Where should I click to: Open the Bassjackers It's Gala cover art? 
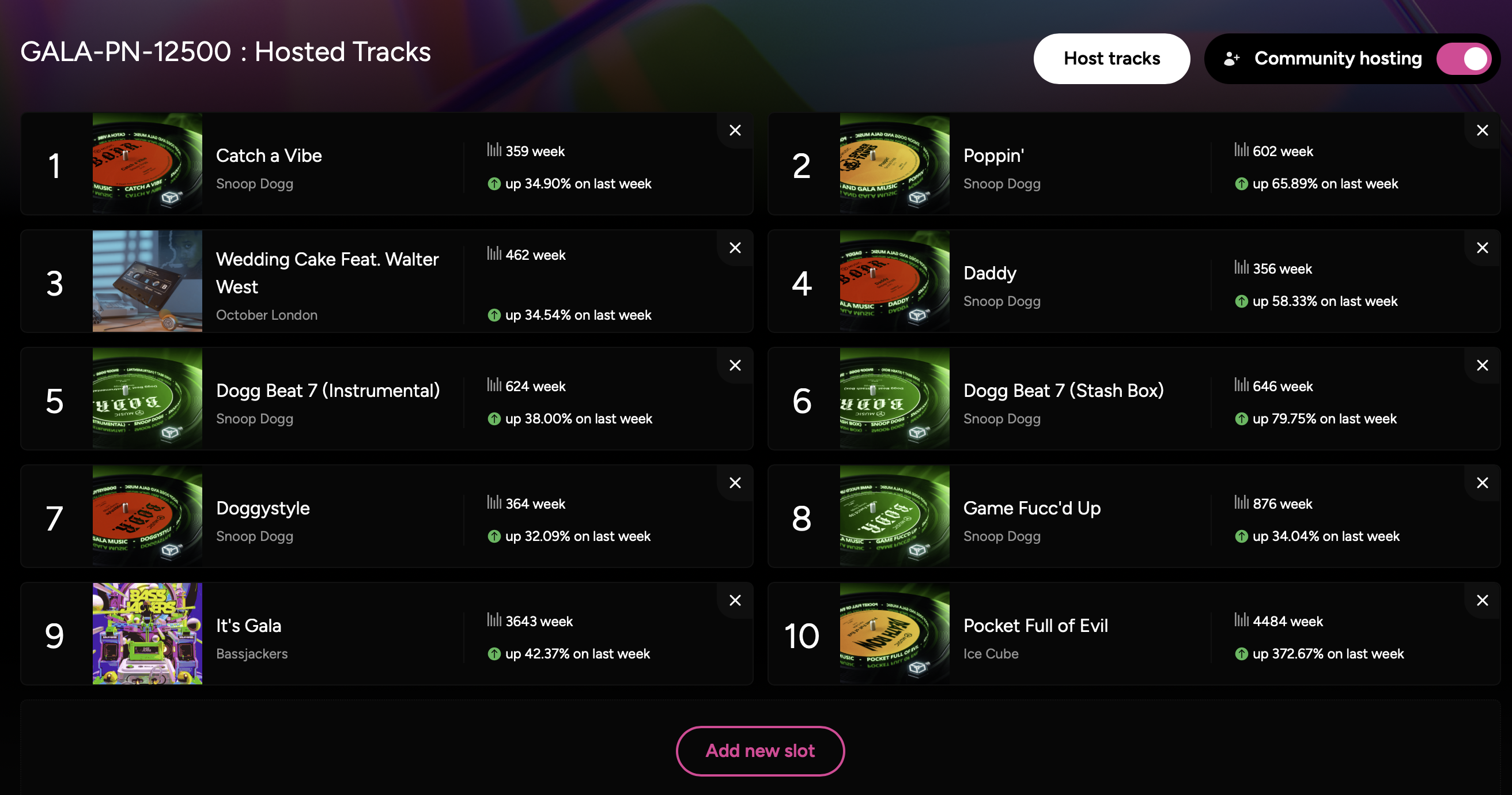click(148, 633)
